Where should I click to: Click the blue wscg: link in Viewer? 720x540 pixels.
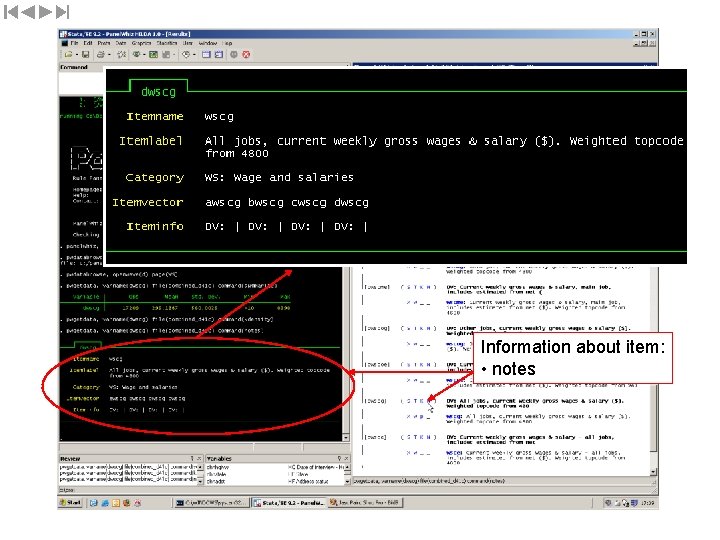[x=454, y=416]
